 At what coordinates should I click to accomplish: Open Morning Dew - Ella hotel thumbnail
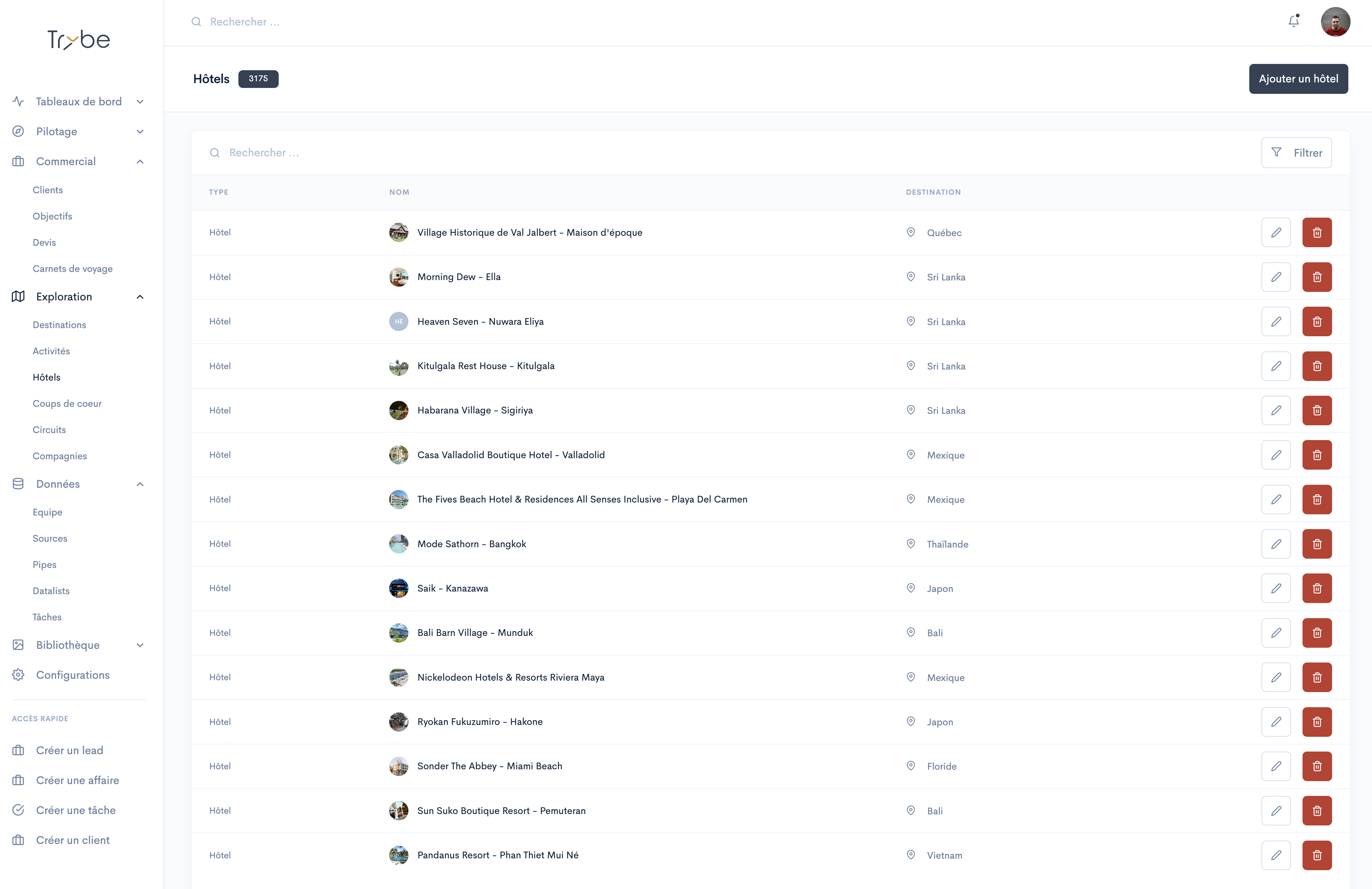398,277
